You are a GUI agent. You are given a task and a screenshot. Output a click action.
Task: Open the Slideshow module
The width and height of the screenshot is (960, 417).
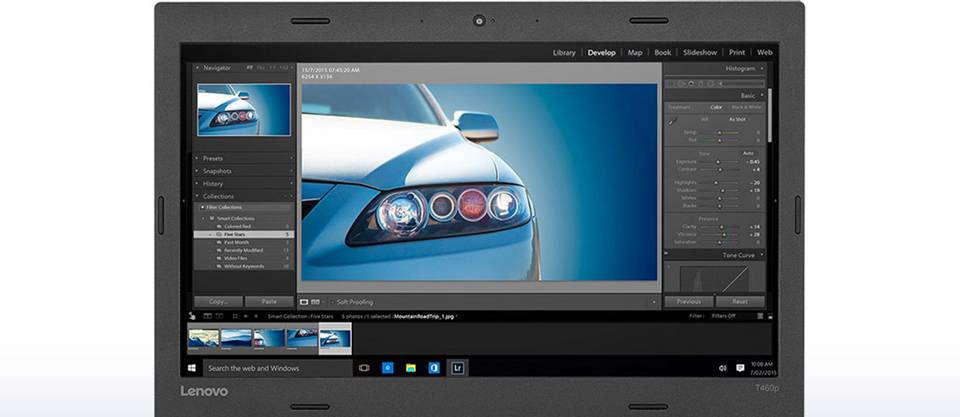[x=699, y=52]
